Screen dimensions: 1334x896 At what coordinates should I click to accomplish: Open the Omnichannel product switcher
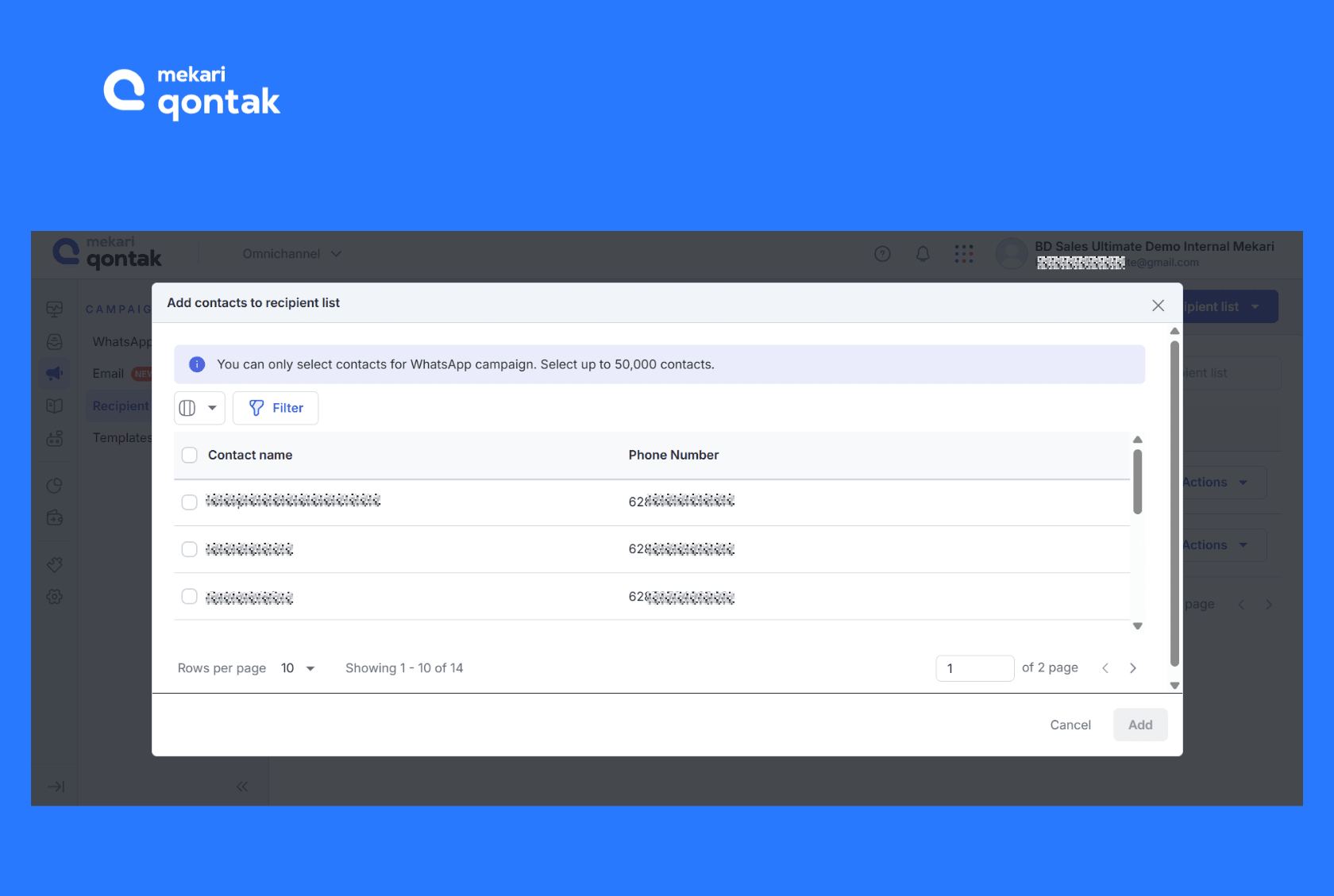(x=291, y=254)
